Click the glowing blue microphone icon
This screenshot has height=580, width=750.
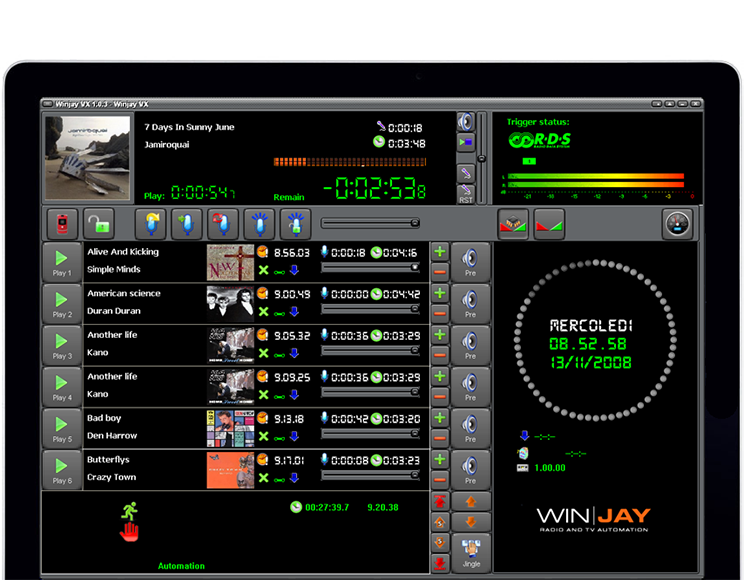click(x=259, y=223)
